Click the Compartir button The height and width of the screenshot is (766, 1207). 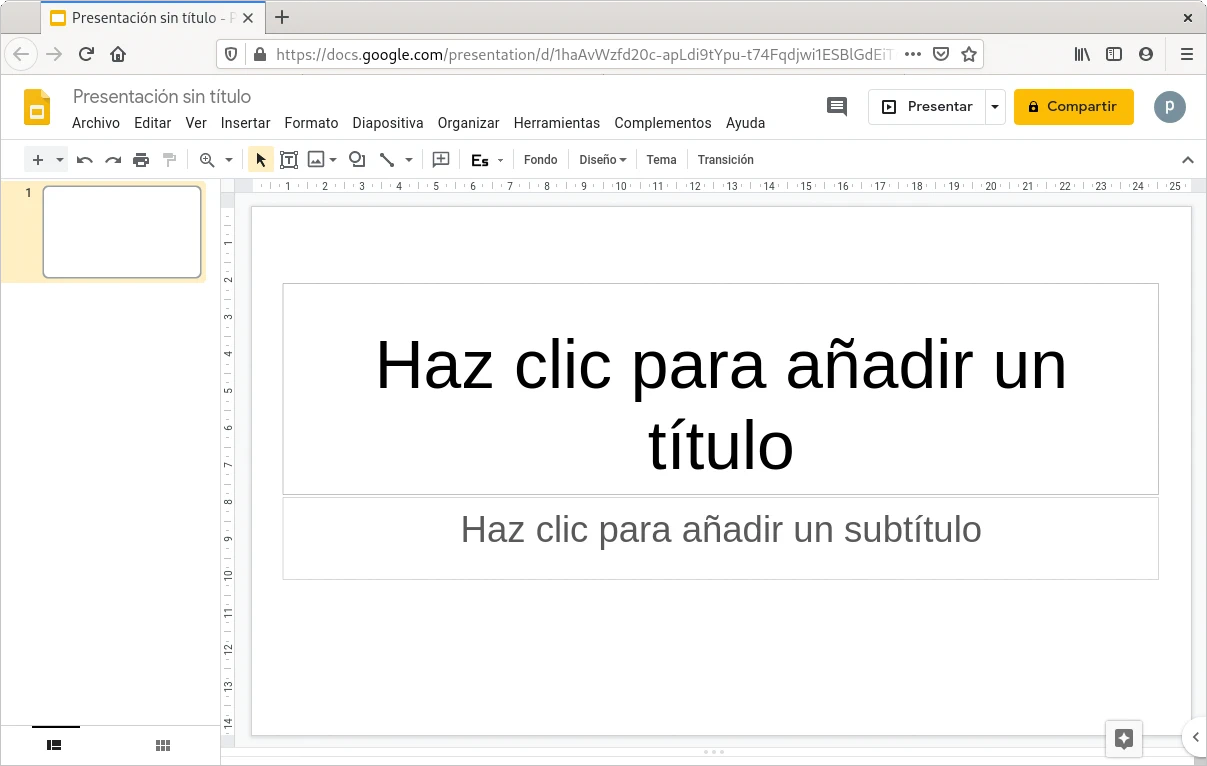pyautogui.click(x=1073, y=107)
